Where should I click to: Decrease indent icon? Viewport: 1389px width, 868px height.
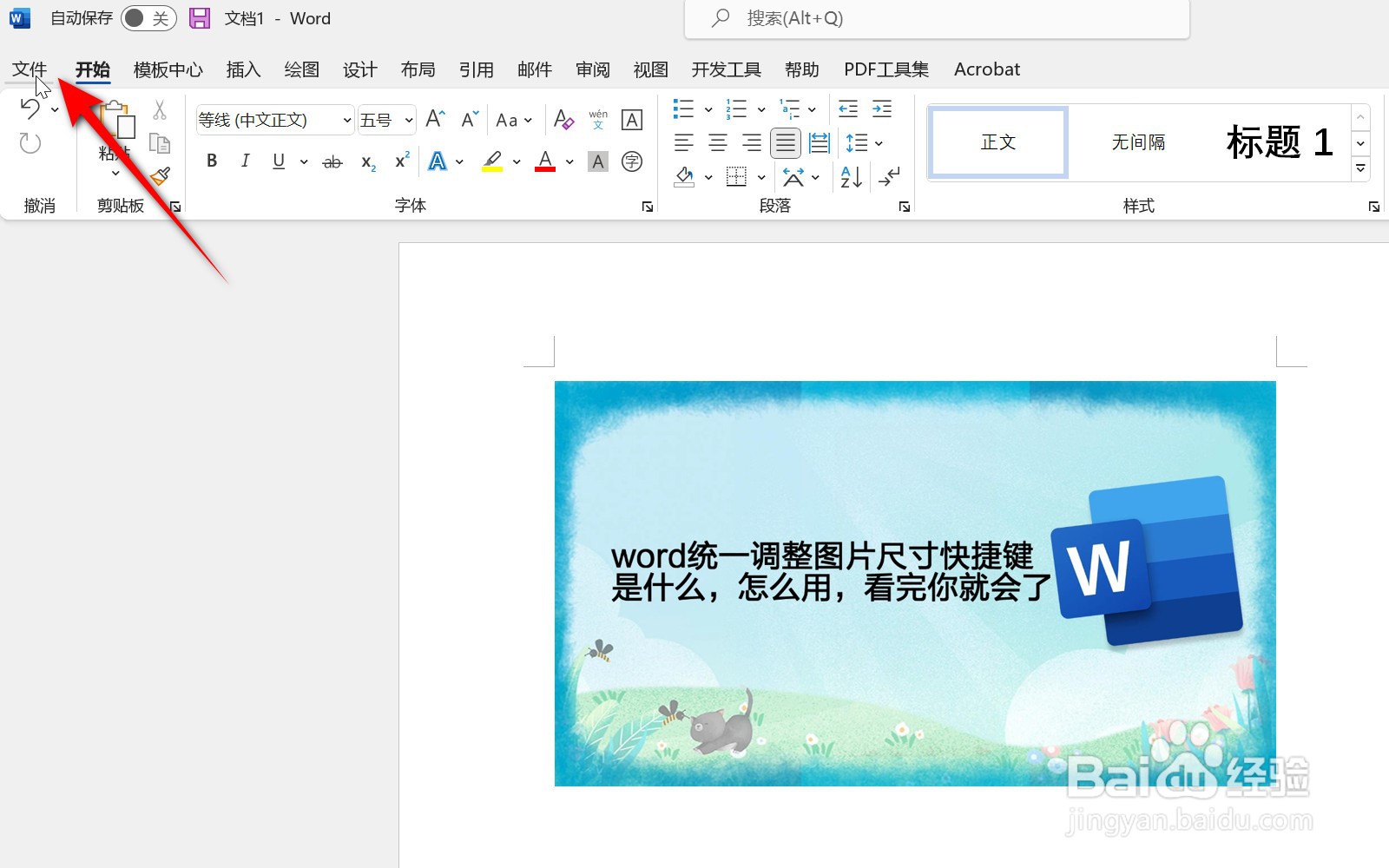[x=848, y=108]
